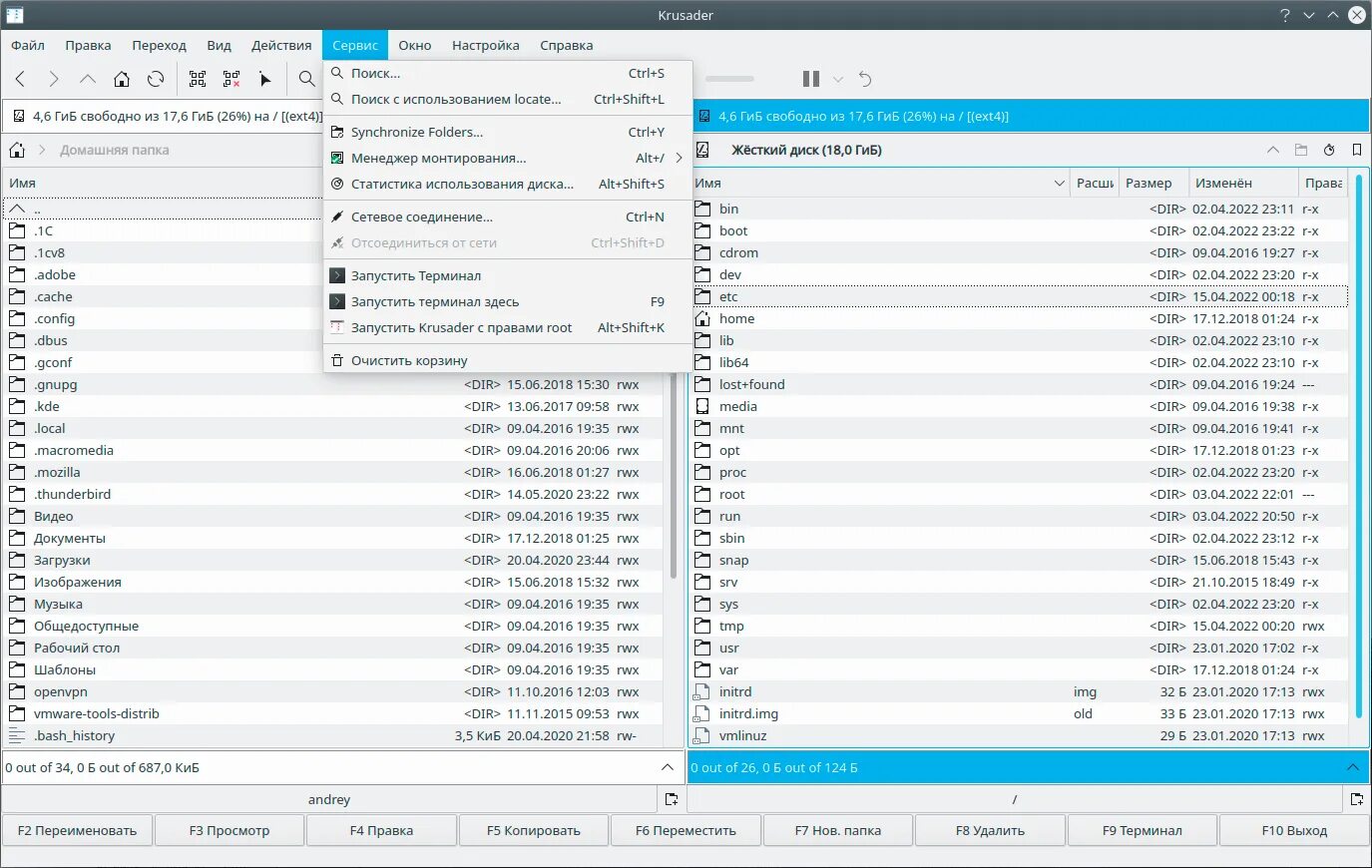This screenshot has height=868, width=1372.
Task: Select vmlinuz file in right panel
Action: pyautogui.click(x=1019, y=735)
